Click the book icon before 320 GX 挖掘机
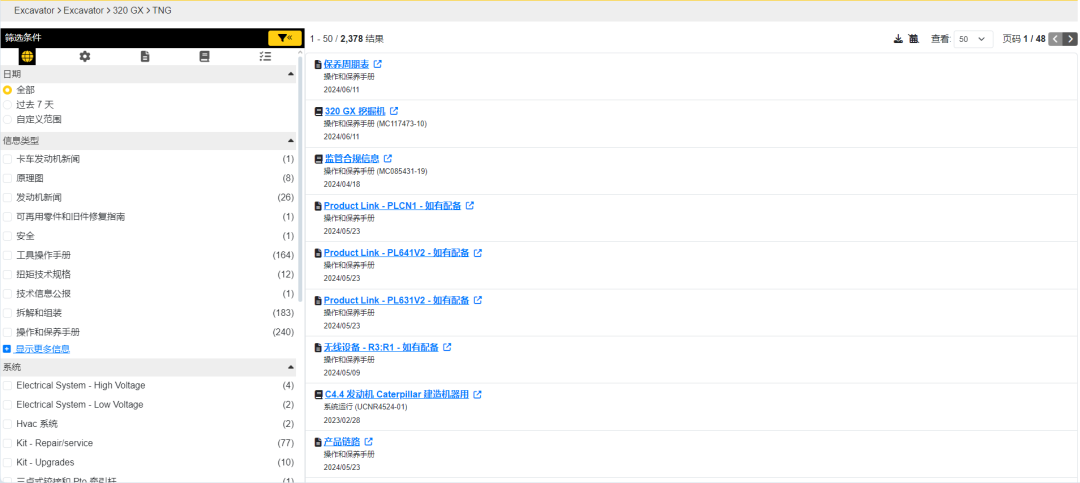The width and height of the screenshot is (1080, 483). tap(319, 112)
